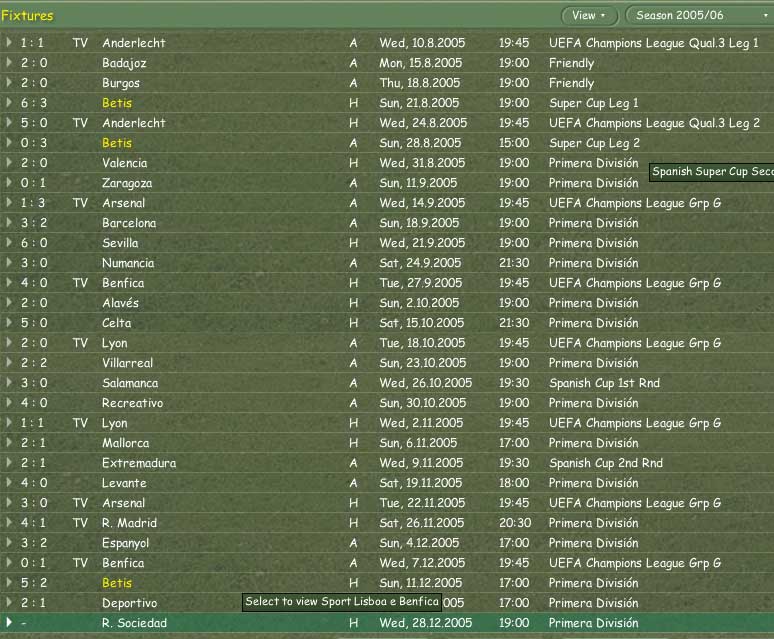Select Extremadura in the fixtures list
This screenshot has height=639, width=774.
click(x=139, y=463)
